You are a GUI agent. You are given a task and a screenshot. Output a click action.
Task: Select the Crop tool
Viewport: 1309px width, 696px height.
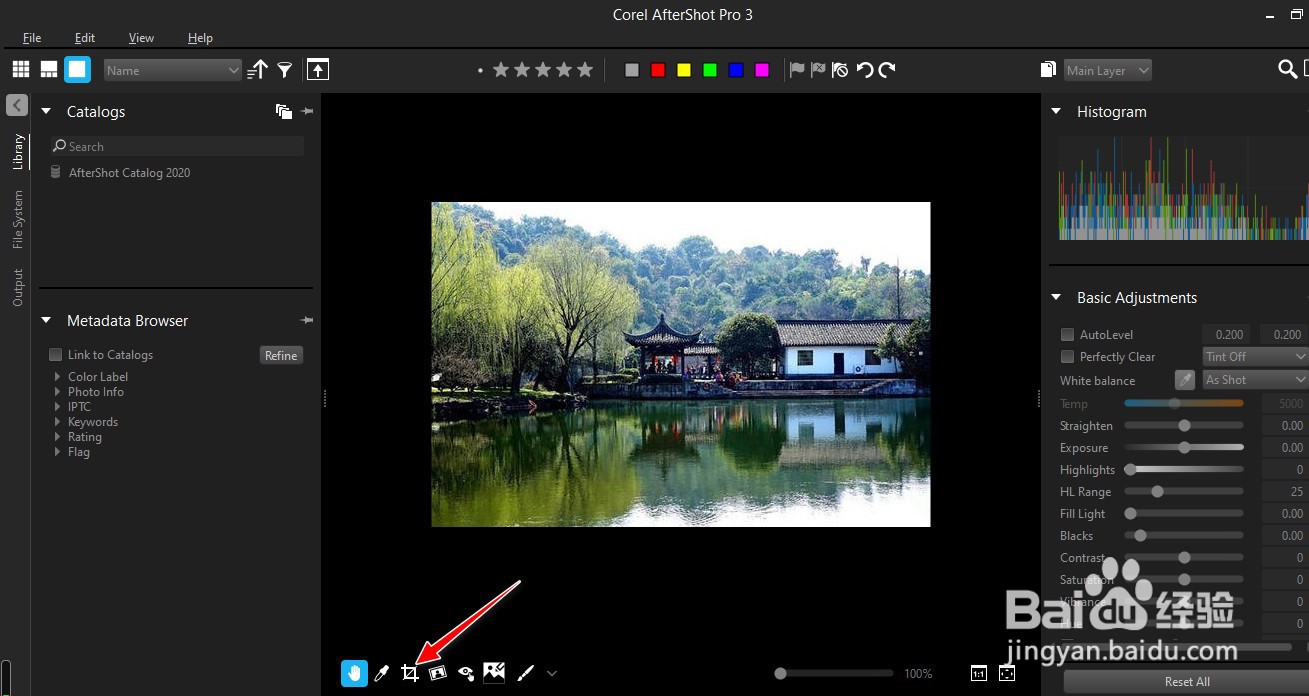pos(409,673)
